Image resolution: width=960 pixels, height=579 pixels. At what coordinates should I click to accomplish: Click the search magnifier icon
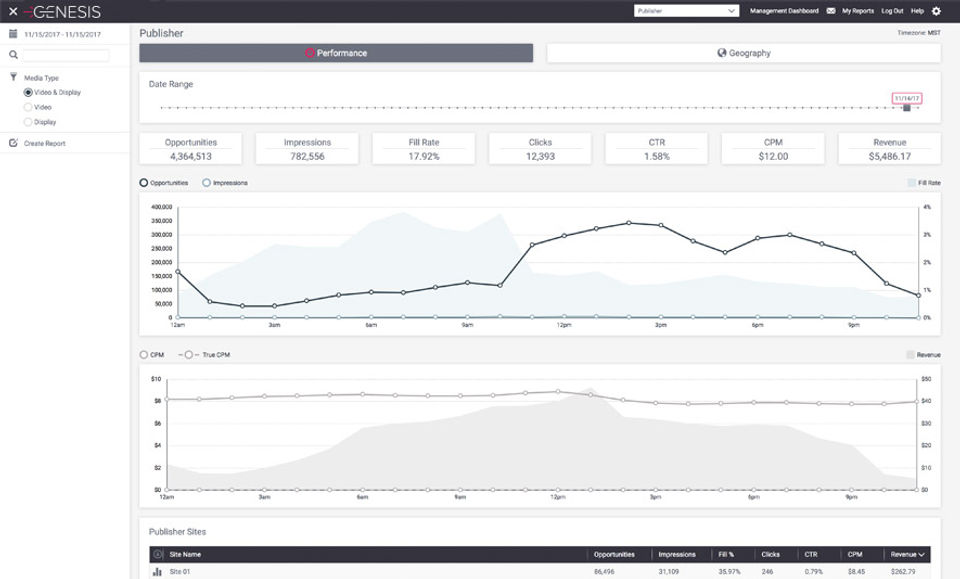(x=13, y=55)
